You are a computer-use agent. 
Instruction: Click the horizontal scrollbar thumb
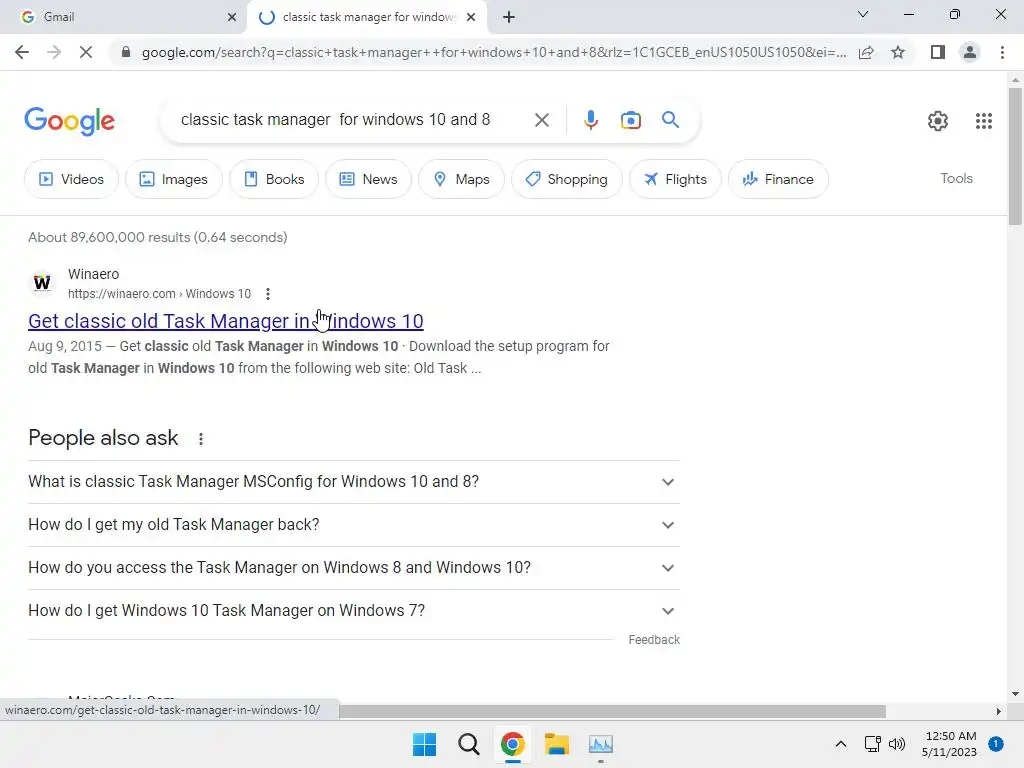(x=613, y=711)
